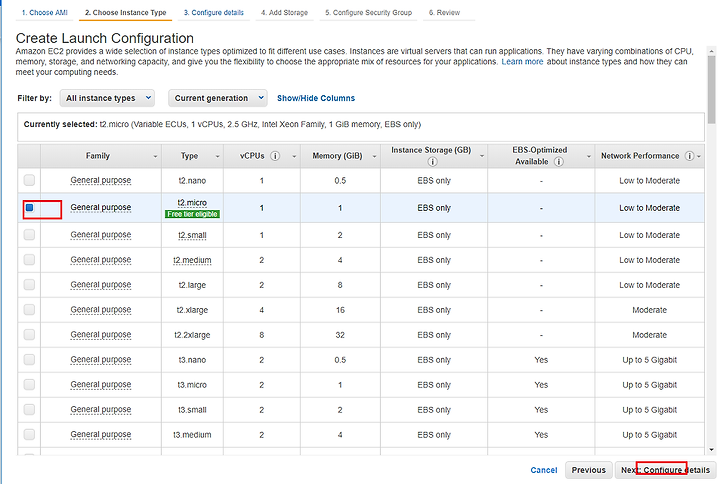The width and height of the screenshot is (720, 484).
Task: Select the t2.xlarge instance checkbox
Action: [x=29, y=310]
